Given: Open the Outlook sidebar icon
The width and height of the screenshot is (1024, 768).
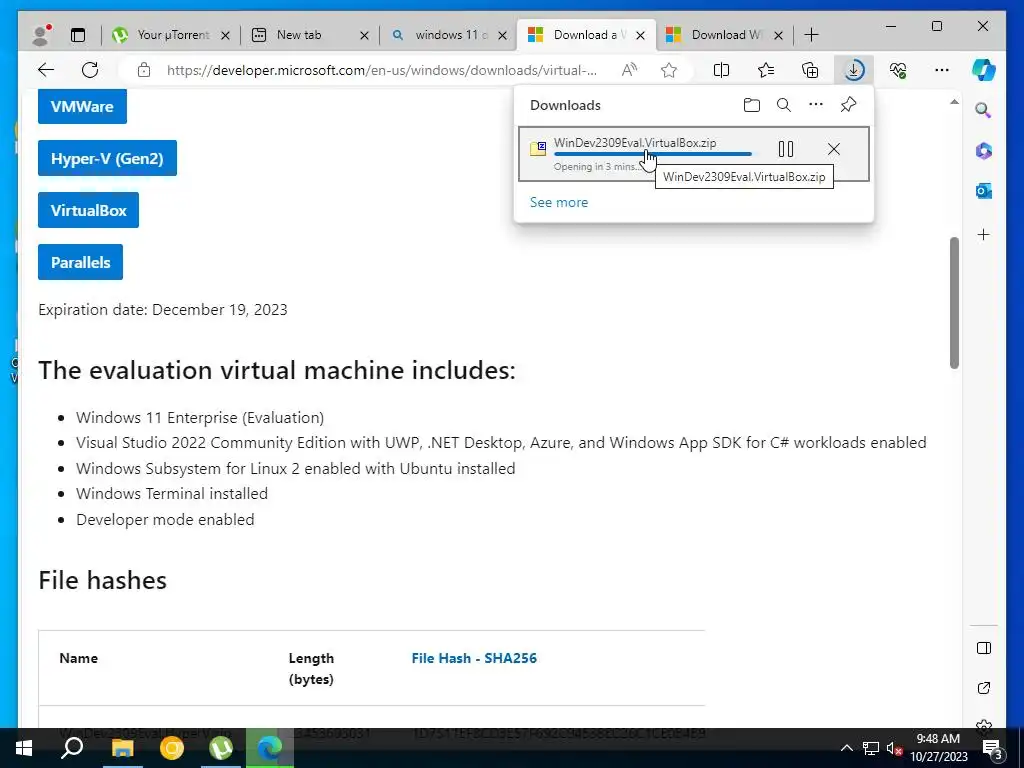Looking at the screenshot, I should tap(984, 191).
